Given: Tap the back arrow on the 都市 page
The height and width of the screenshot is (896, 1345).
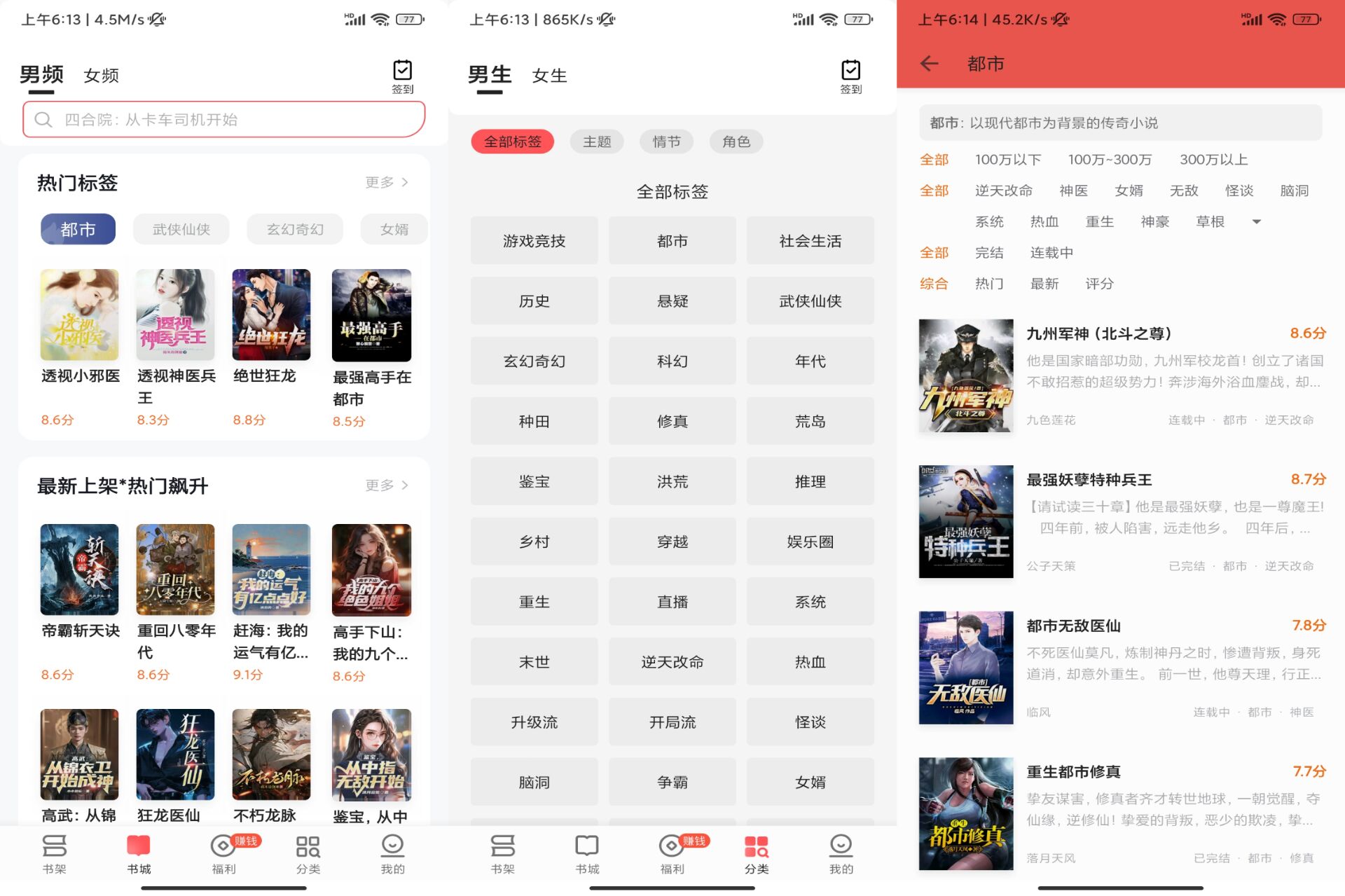Looking at the screenshot, I should point(928,64).
